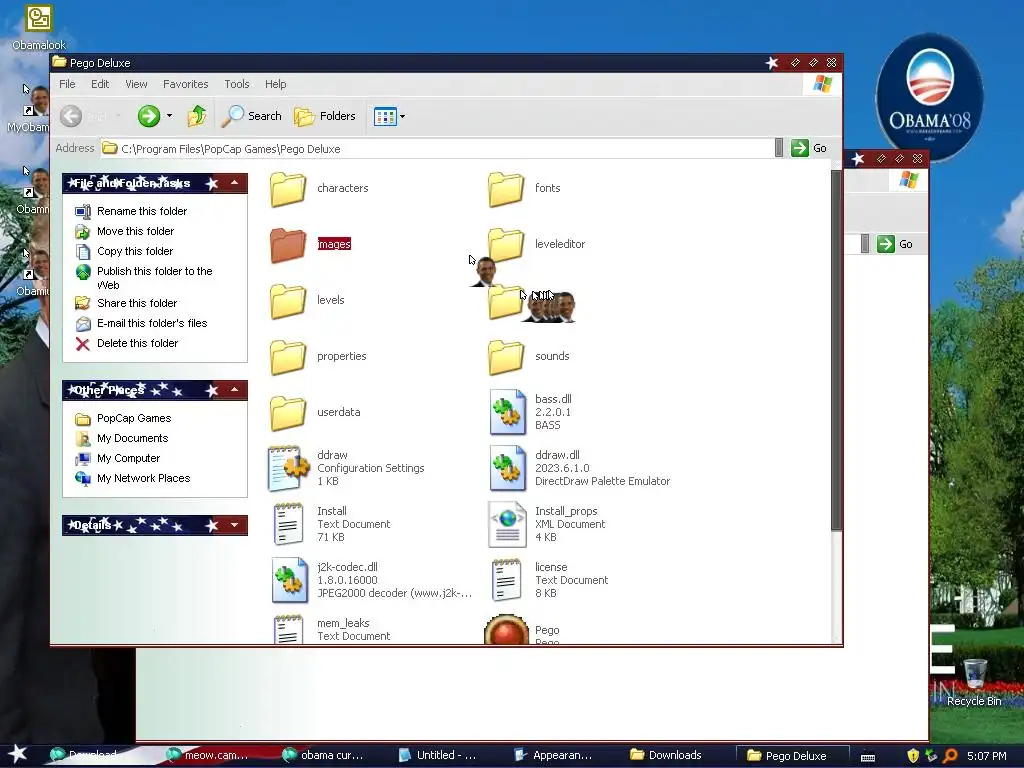Open the properties folder

tap(318, 357)
